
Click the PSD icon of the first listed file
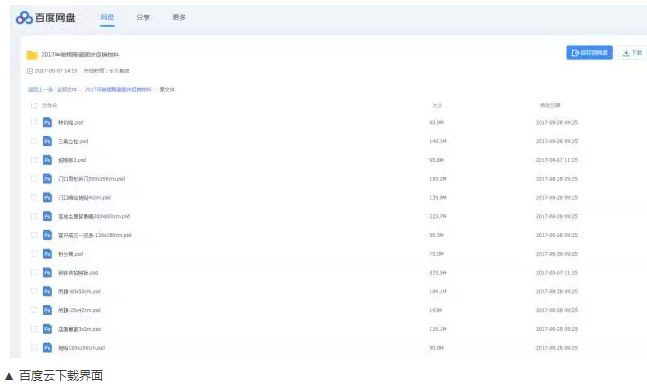pos(47,122)
